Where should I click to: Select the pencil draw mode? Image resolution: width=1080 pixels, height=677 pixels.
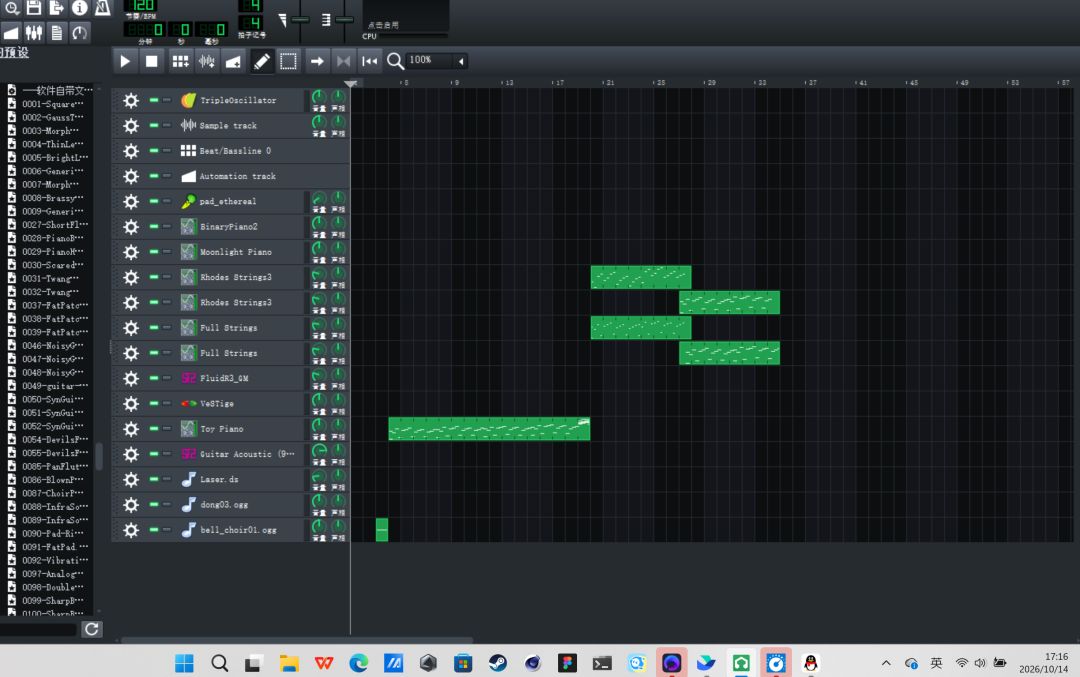(x=262, y=61)
